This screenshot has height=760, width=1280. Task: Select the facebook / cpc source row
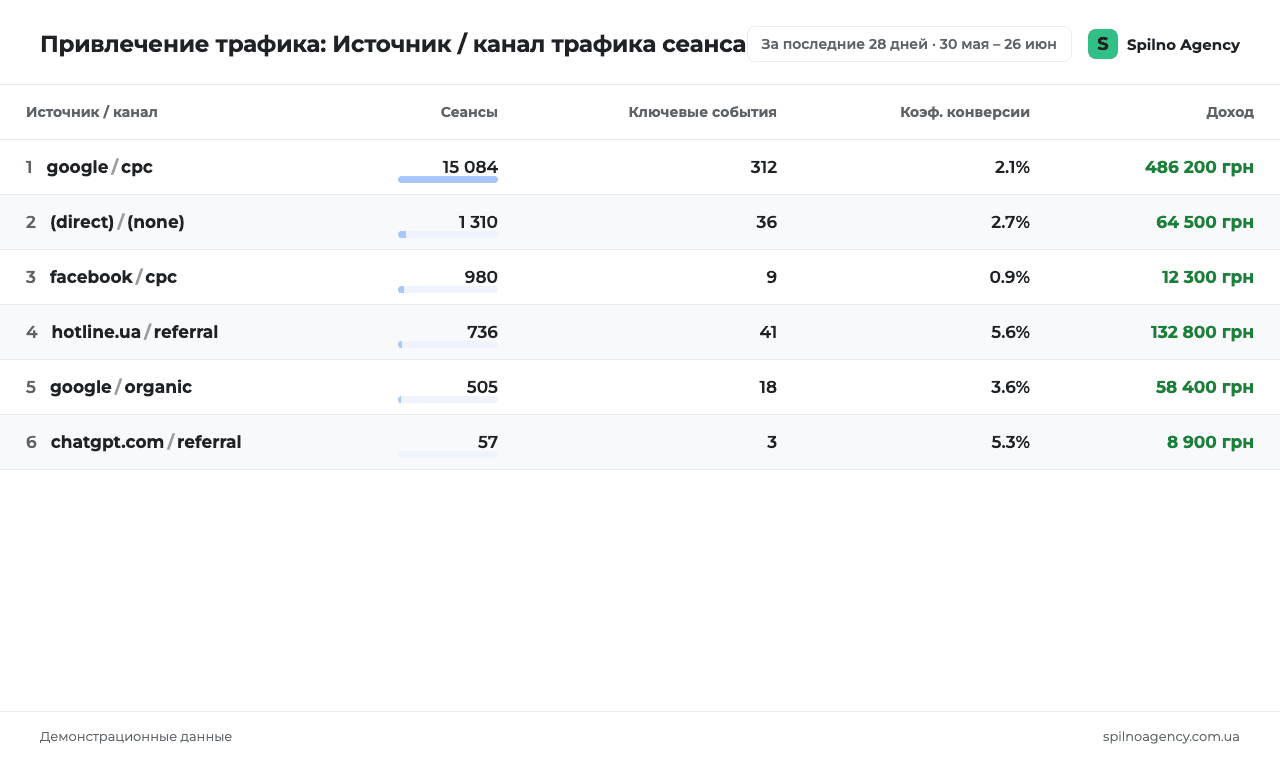(x=640, y=277)
